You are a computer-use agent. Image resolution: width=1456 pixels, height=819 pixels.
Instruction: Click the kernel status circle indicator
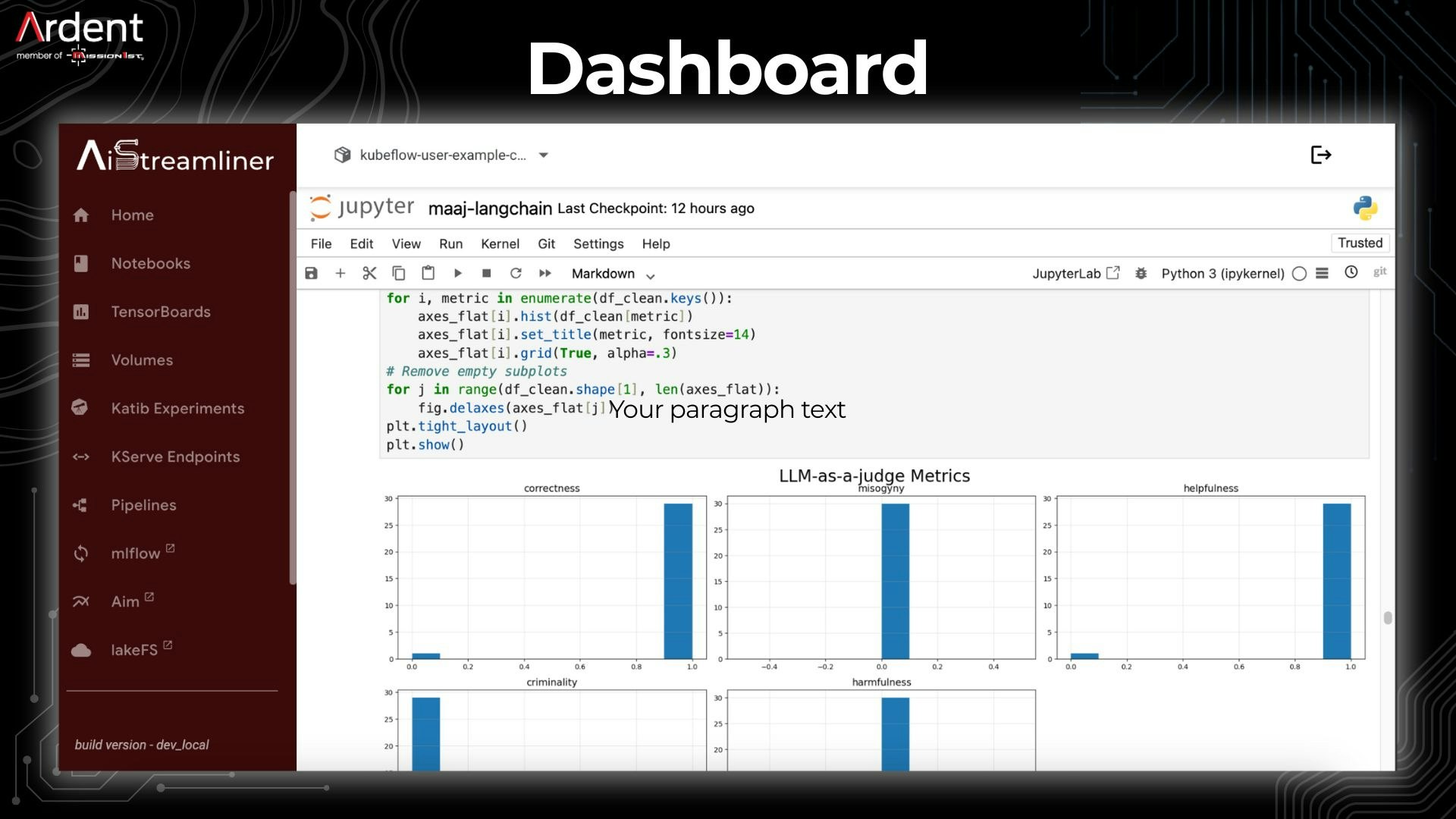pyautogui.click(x=1299, y=274)
